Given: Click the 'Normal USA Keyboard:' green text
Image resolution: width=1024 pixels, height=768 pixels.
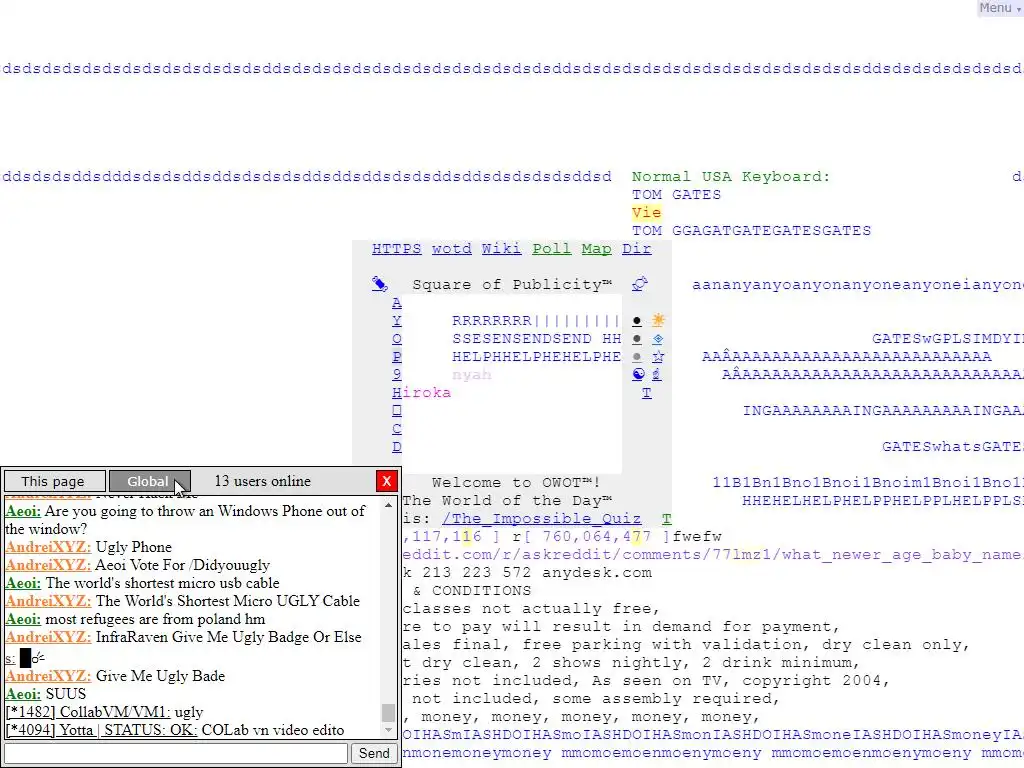Looking at the screenshot, I should [x=731, y=177].
